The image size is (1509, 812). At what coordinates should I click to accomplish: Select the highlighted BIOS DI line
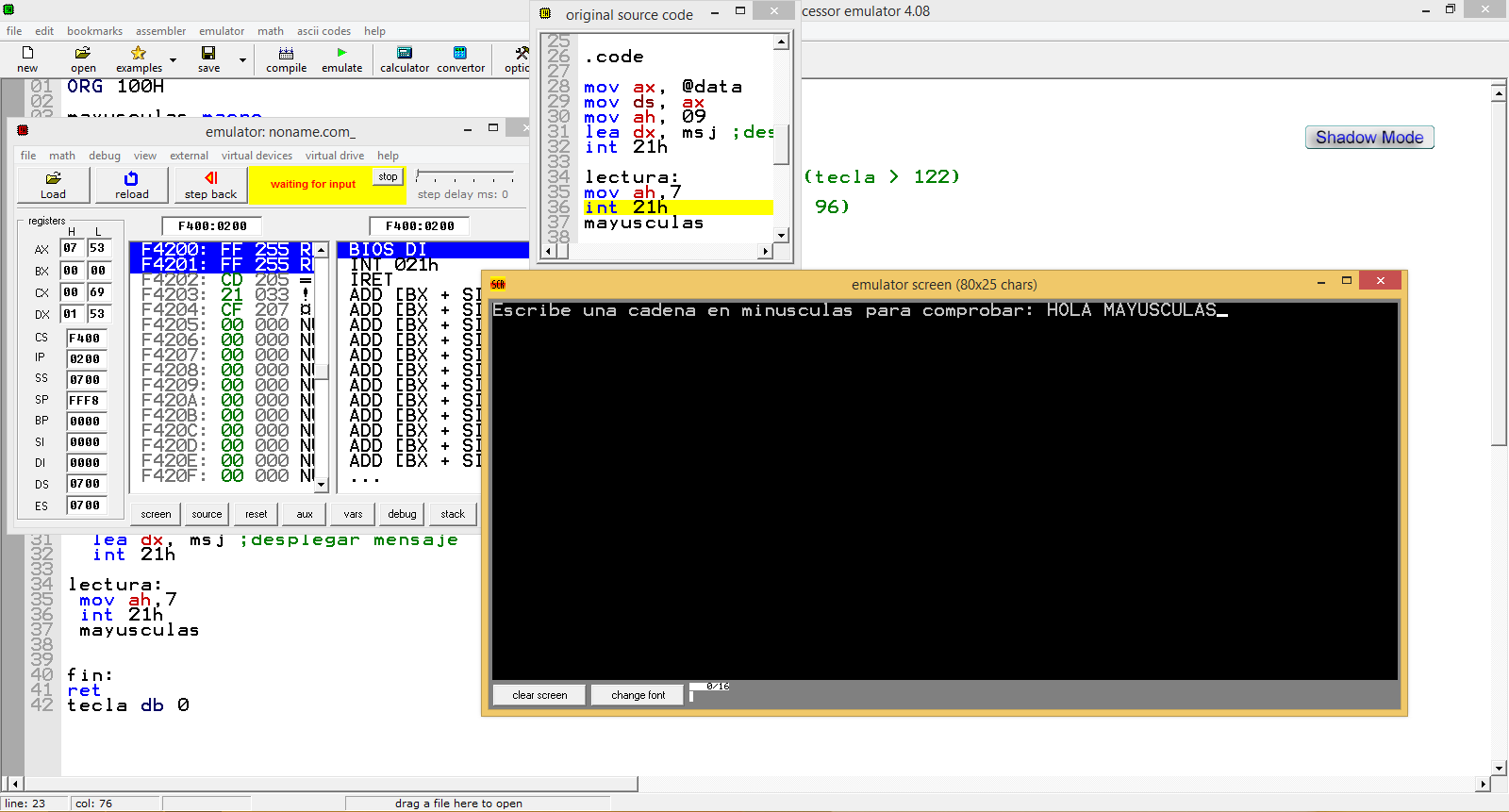pyautogui.click(x=434, y=250)
